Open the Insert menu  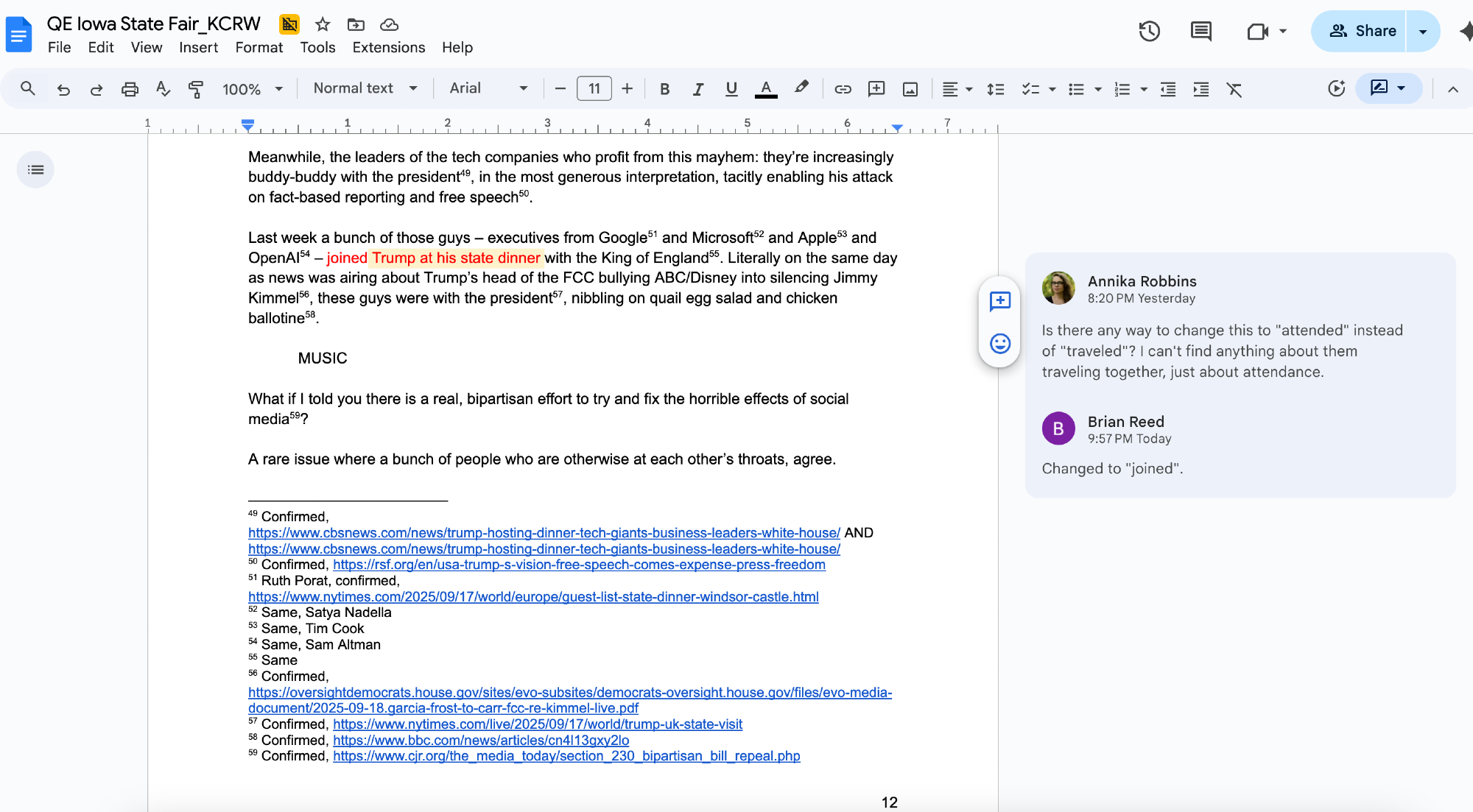[198, 48]
